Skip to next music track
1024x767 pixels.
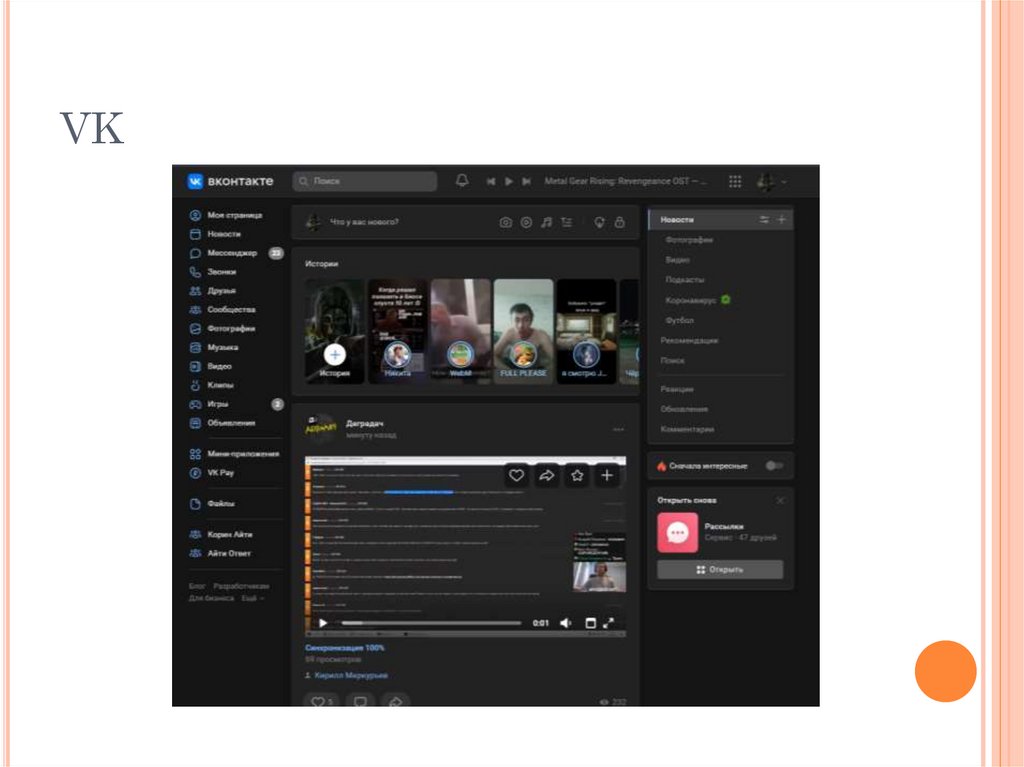pyautogui.click(x=526, y=181)
